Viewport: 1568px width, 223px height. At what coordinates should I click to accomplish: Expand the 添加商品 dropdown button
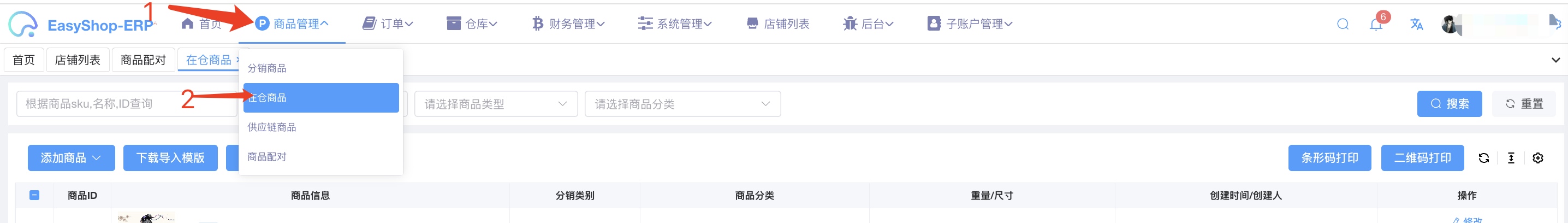[x=71, y=158]
